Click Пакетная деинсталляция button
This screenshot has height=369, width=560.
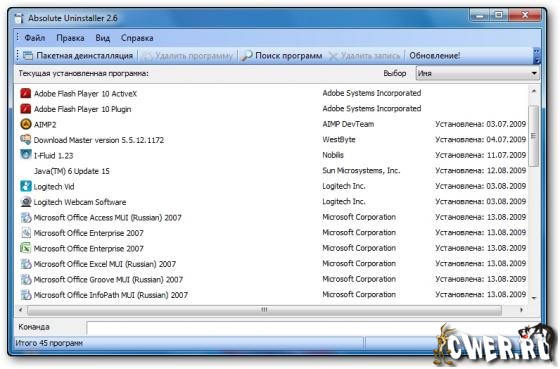click(x=78, y=56)
